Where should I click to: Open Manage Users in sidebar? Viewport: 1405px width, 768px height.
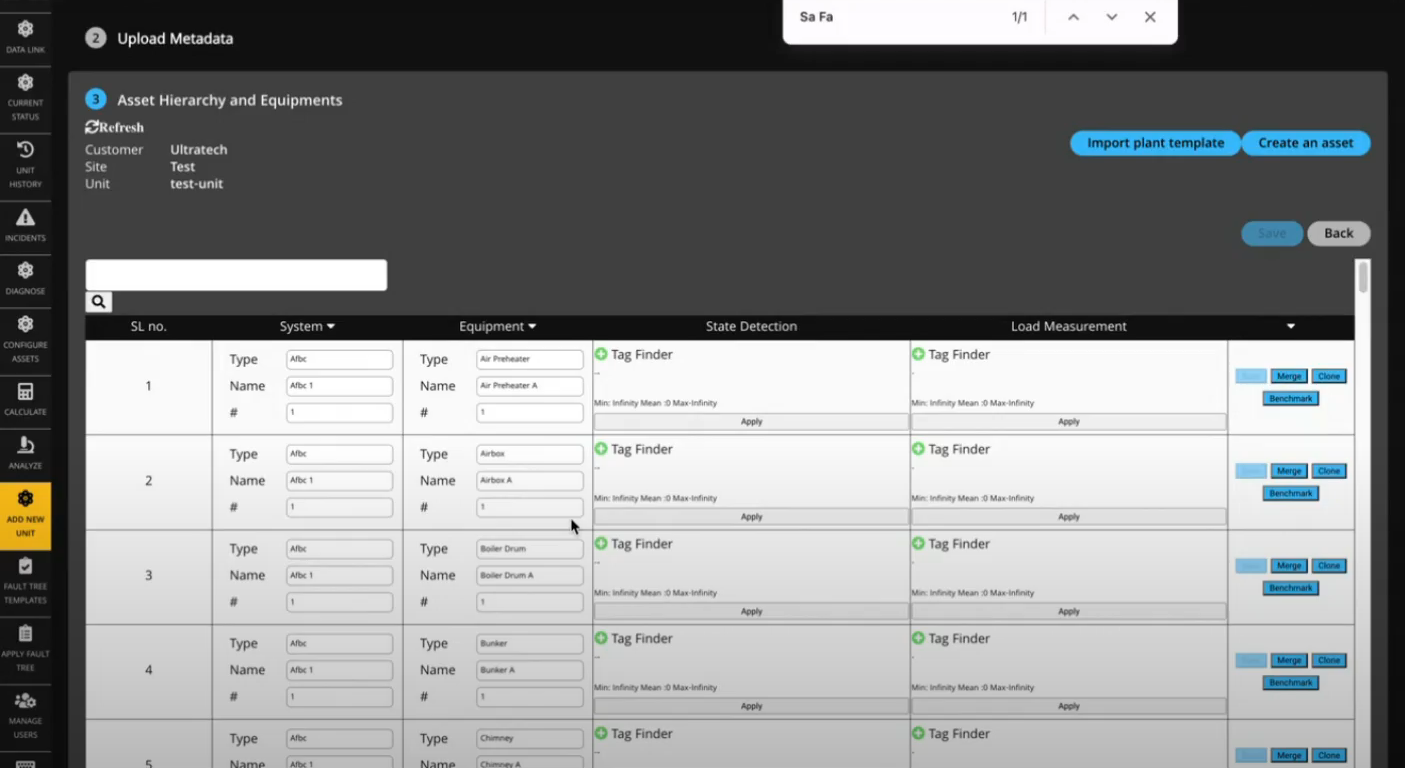point(25,714)
